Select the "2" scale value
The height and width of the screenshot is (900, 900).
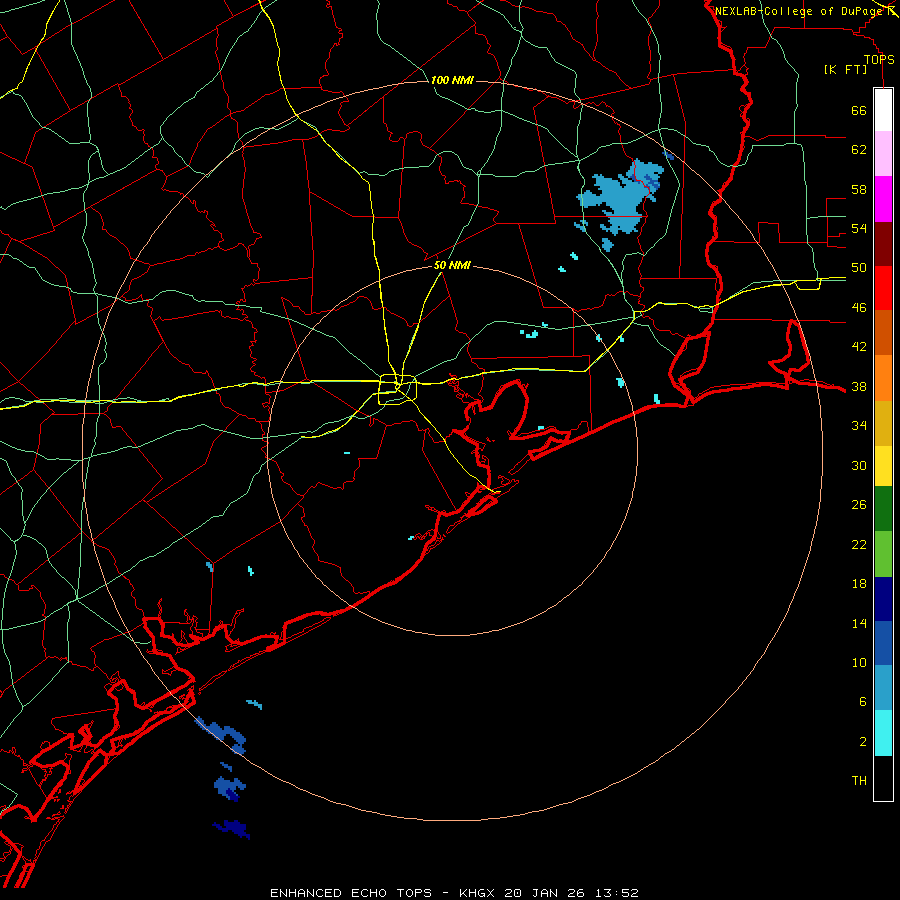tap(862, 742)
